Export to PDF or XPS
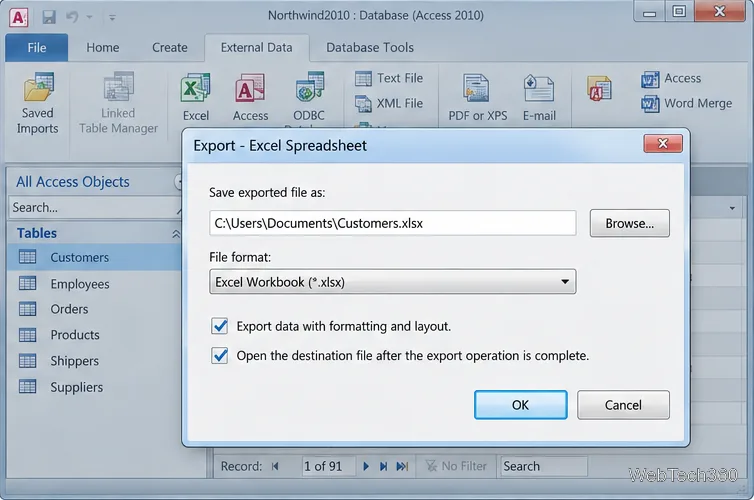This screenshot has width=754, height=500. click(477, 98)
